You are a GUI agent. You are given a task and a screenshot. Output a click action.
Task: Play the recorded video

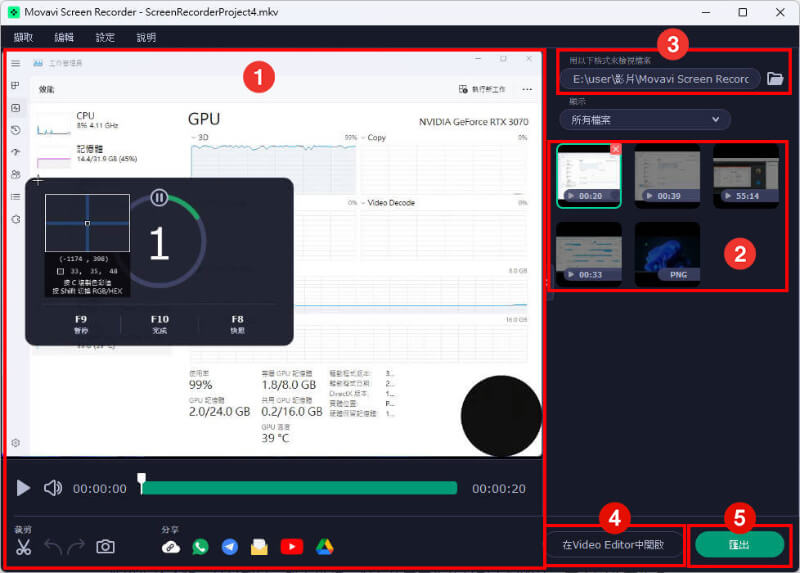tap(23, 488)
